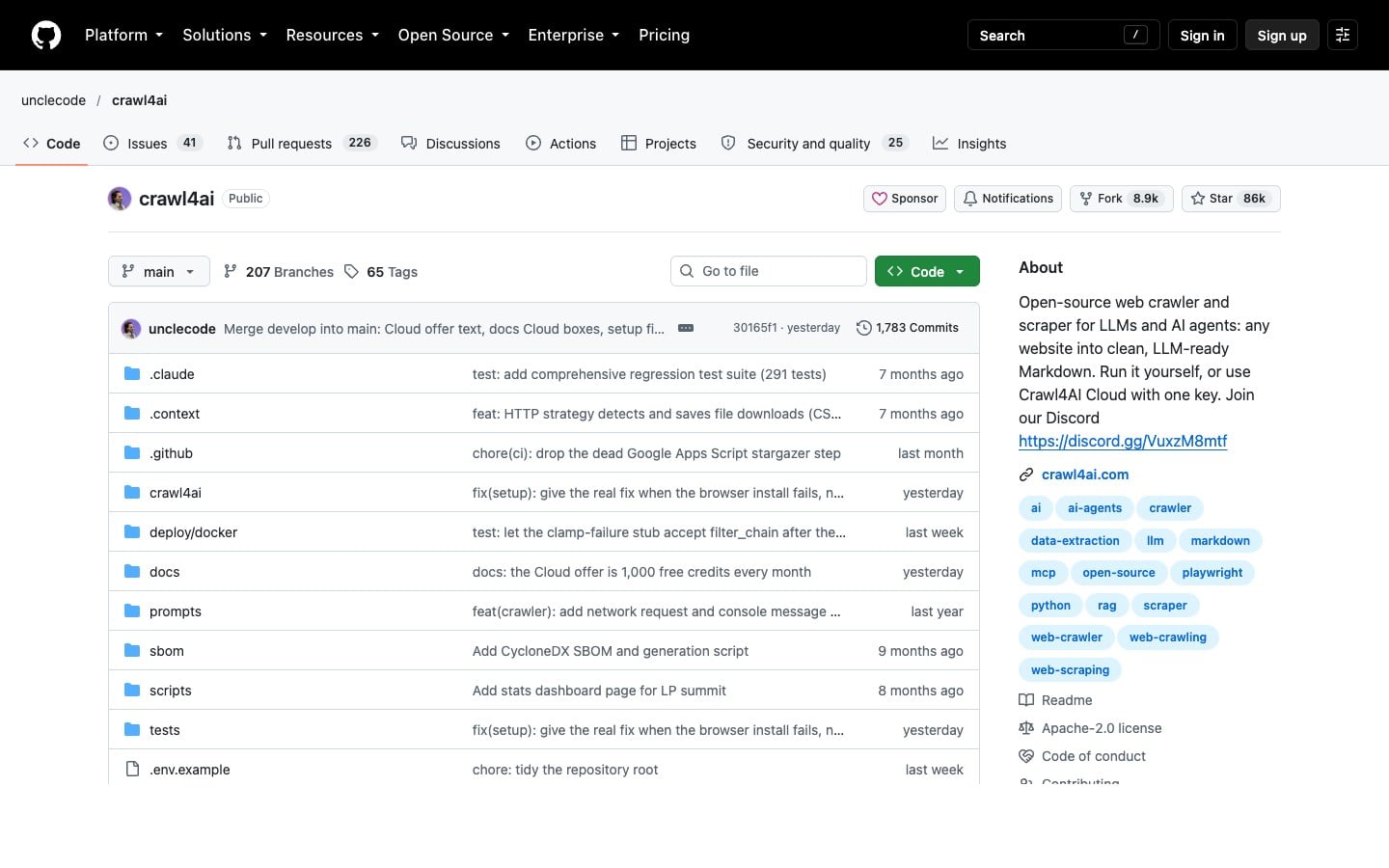
Task: Click the book icon beside Readme
Action: coord(1026,700)
